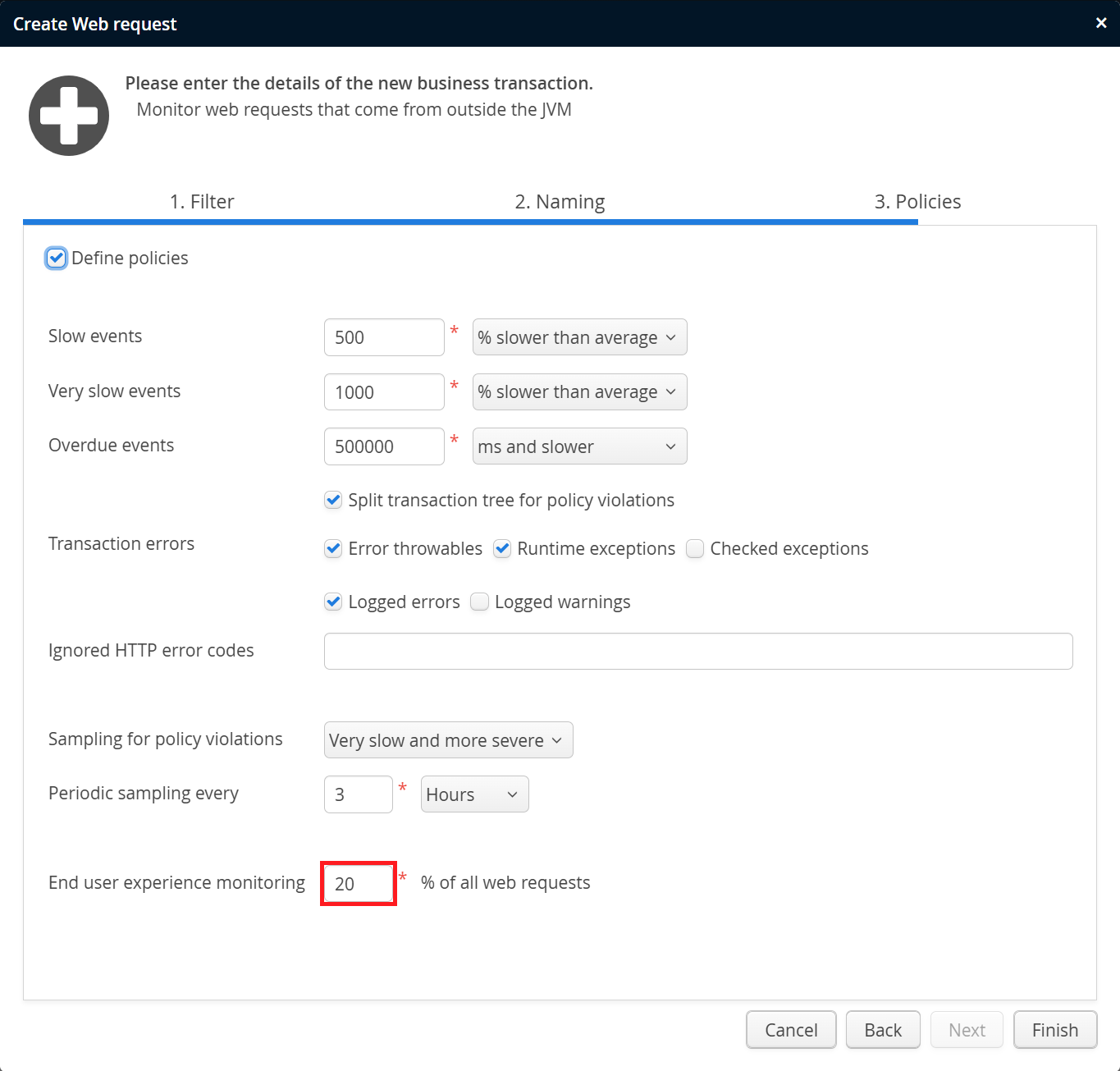Focus the Ignored HTTP error codes field
The height and width of the screenshot is (1071, 1120).
tap(697, 652)
